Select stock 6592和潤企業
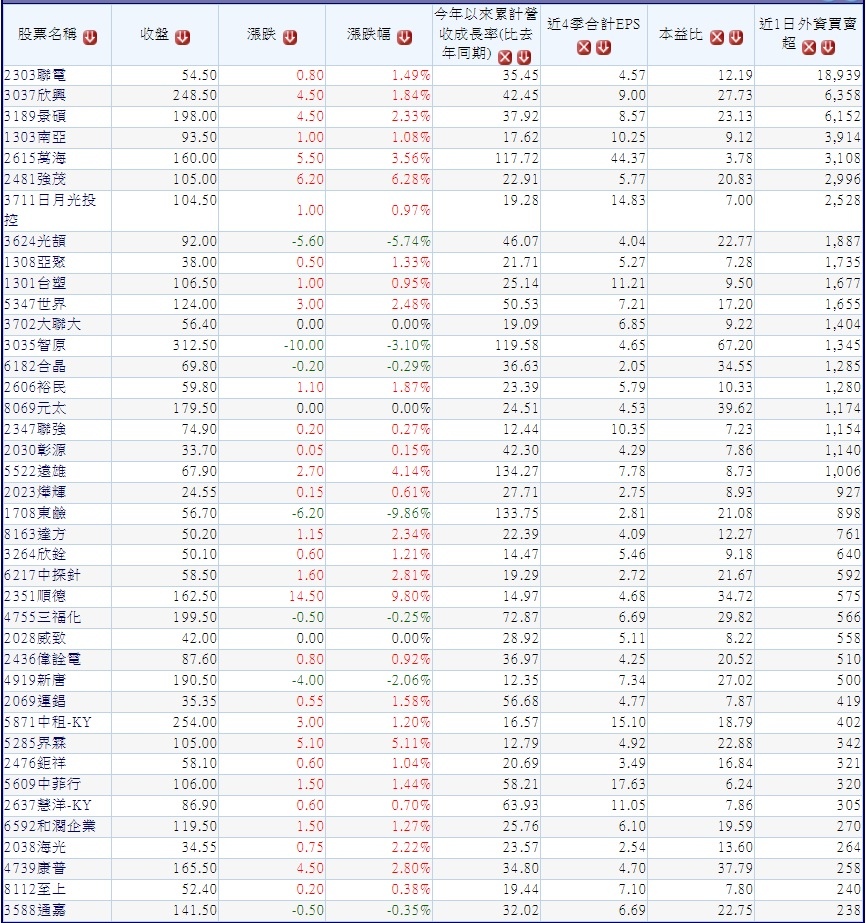 tap(49, 826)
